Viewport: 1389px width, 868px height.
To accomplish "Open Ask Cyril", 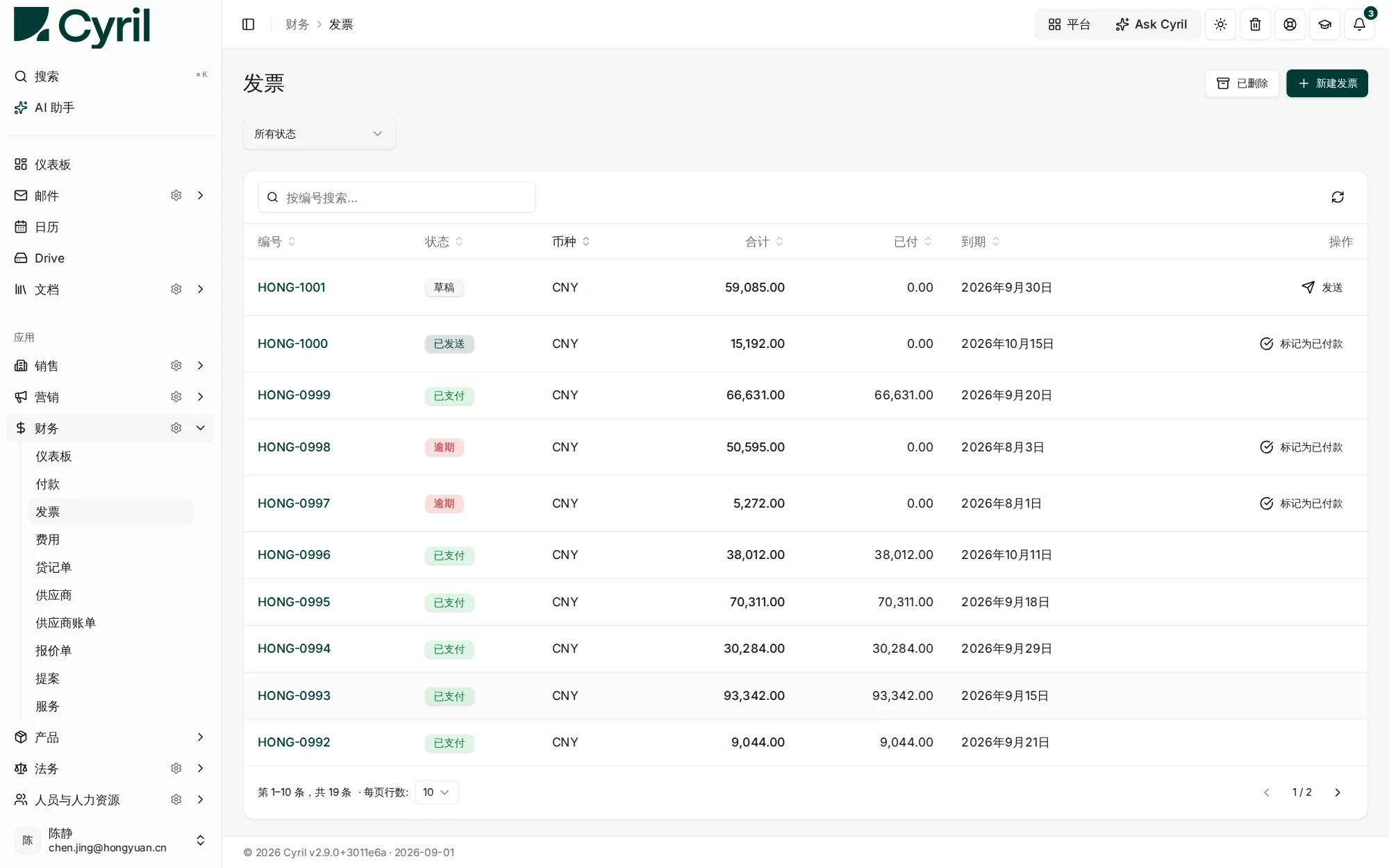I will (1151, 24).
